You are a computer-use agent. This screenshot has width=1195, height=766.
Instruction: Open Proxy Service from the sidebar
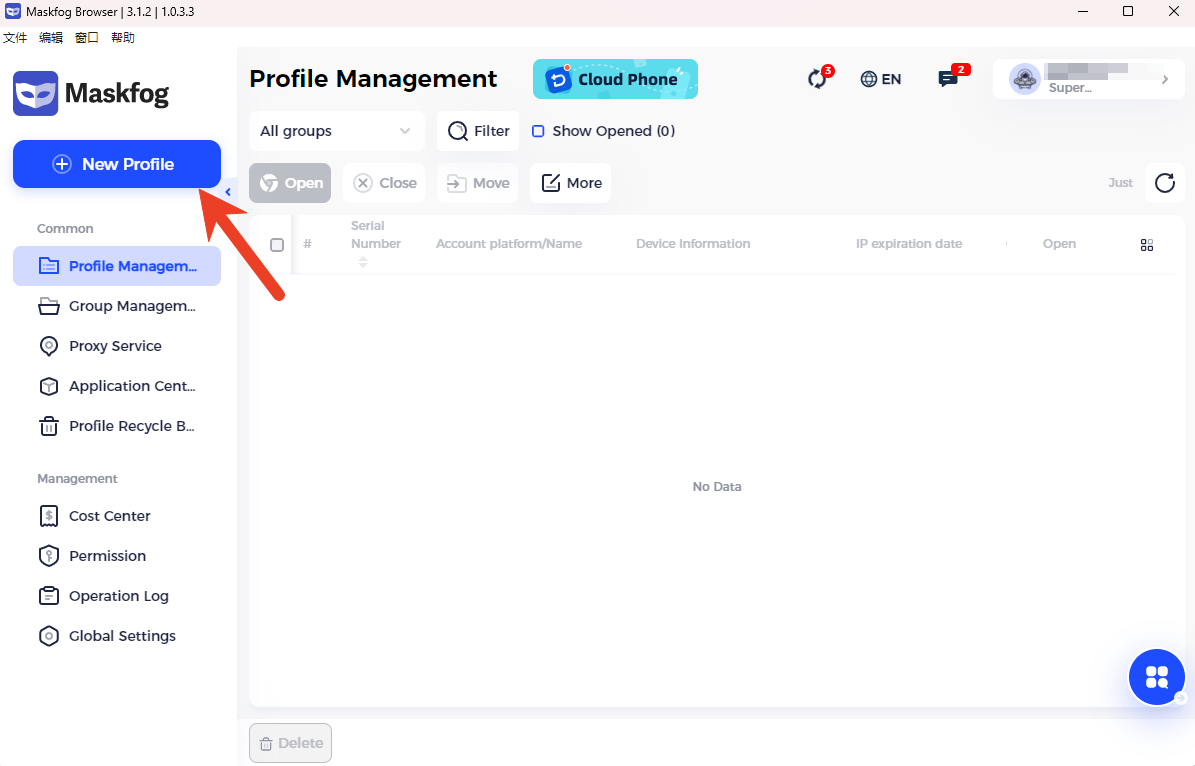[115, 346]
